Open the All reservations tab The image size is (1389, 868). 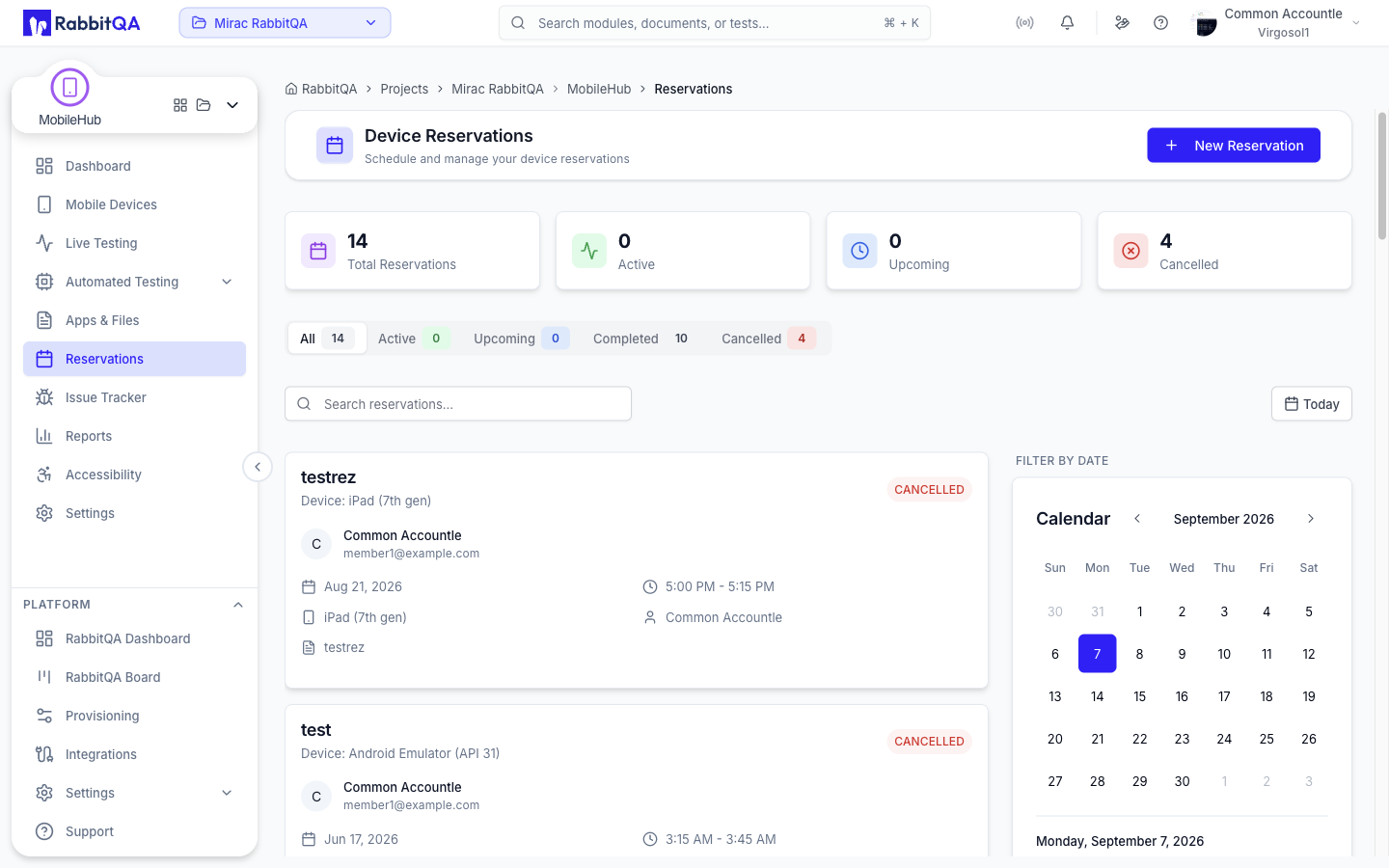pos(327,339)
